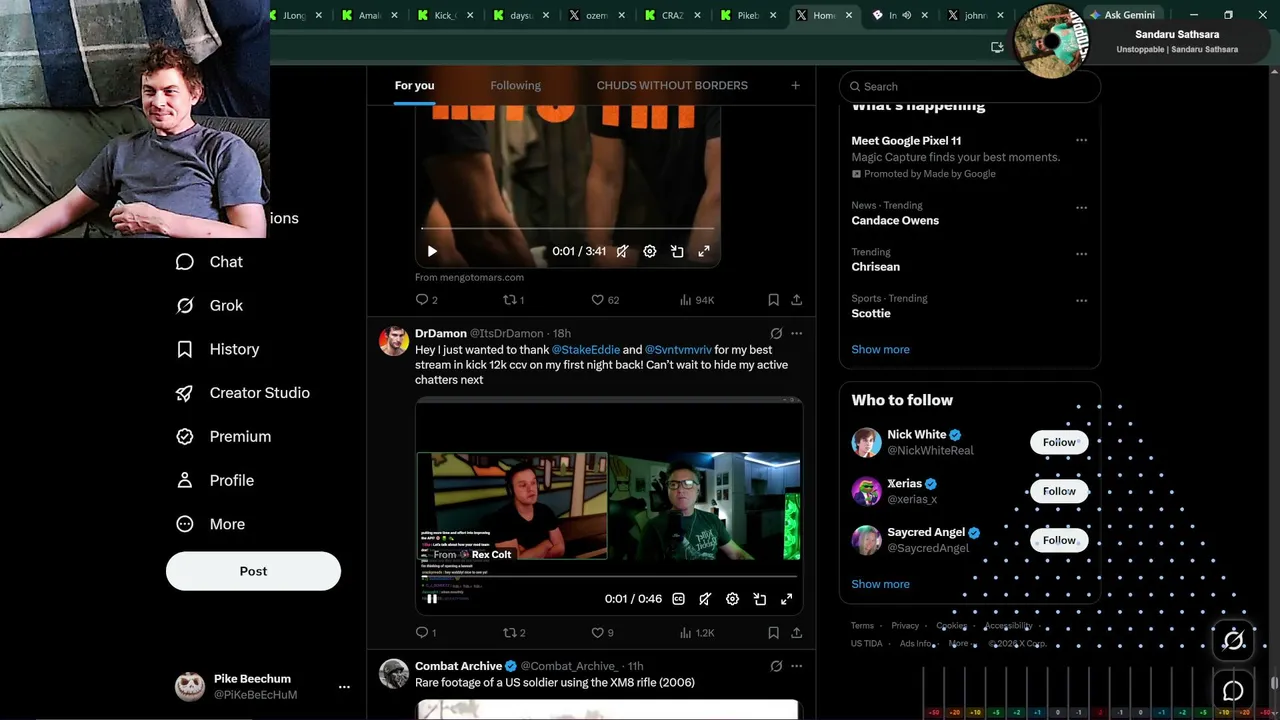Viewport: 1280px width, 720px height.
Task: Seek on the 3:41 video progress bar
Action: tap(568, 230)
